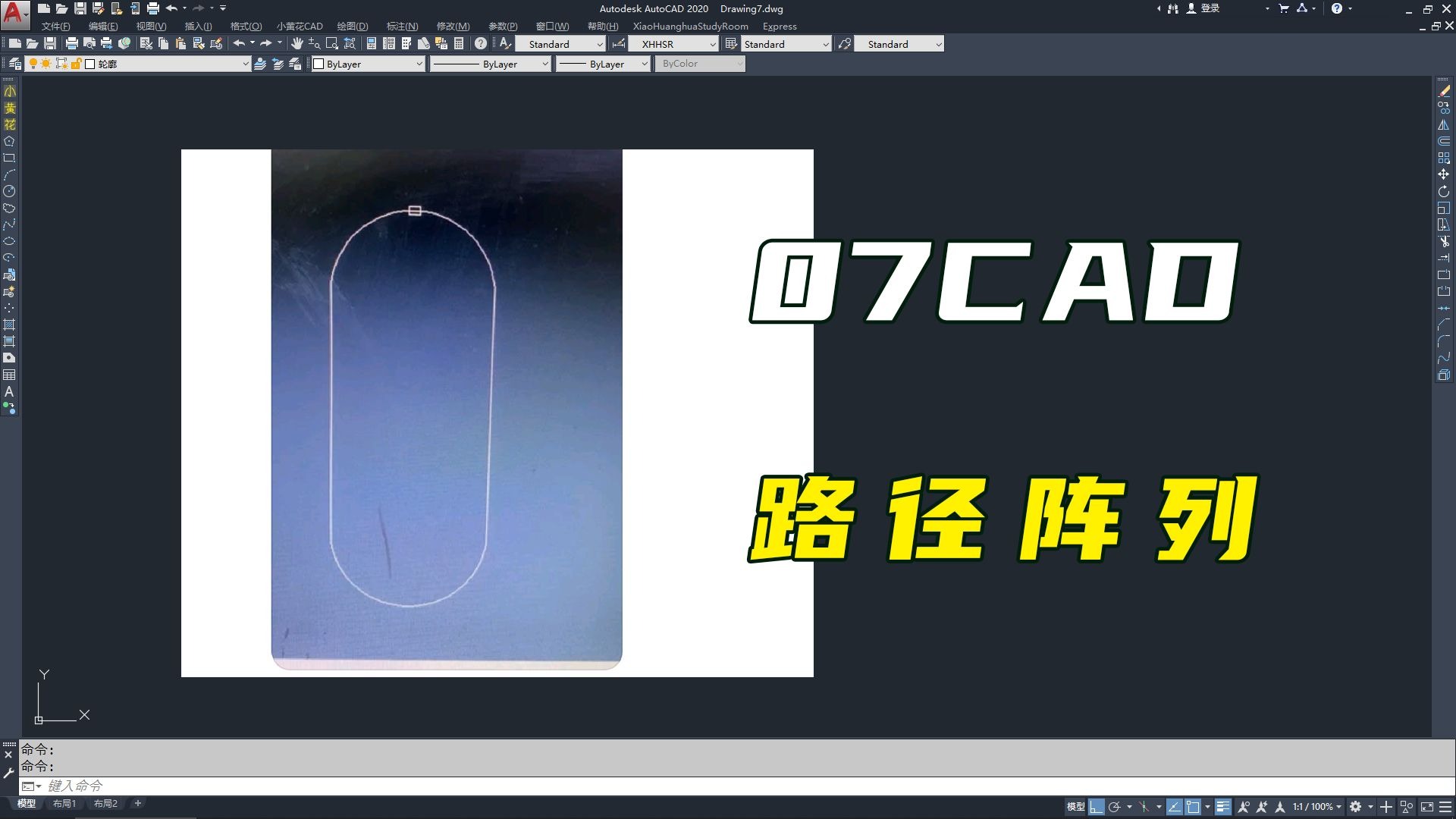This screenshot has width=1456, height=819.
Task: Select the Arc draw tool
Action: click(9, 175)
